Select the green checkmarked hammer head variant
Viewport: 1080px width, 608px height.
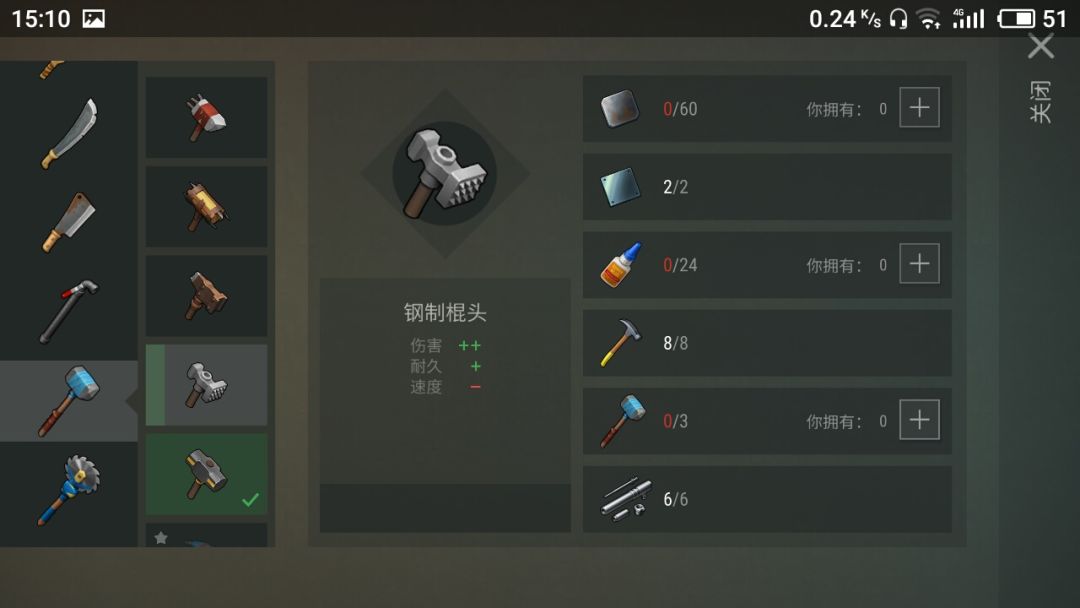tap(207, 474)
